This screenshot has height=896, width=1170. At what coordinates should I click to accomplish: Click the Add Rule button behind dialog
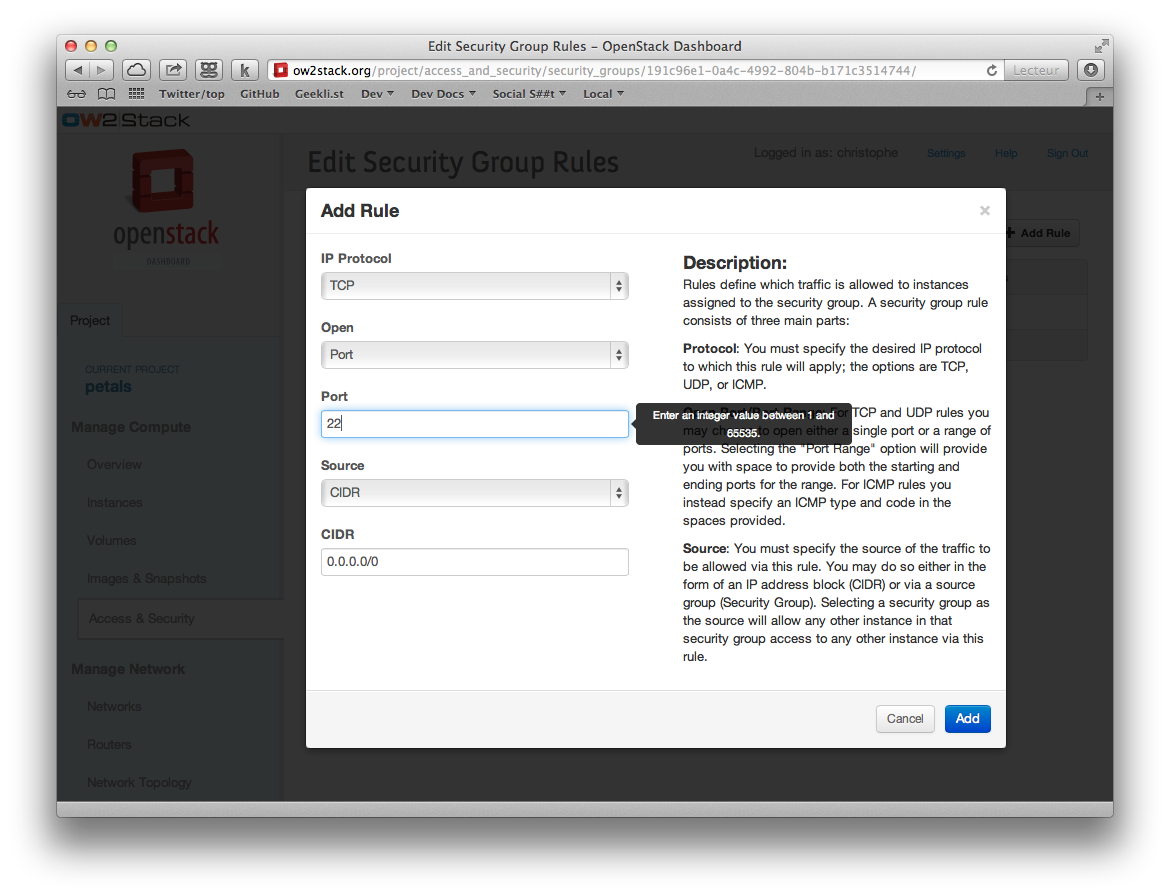pos(1041,233)
